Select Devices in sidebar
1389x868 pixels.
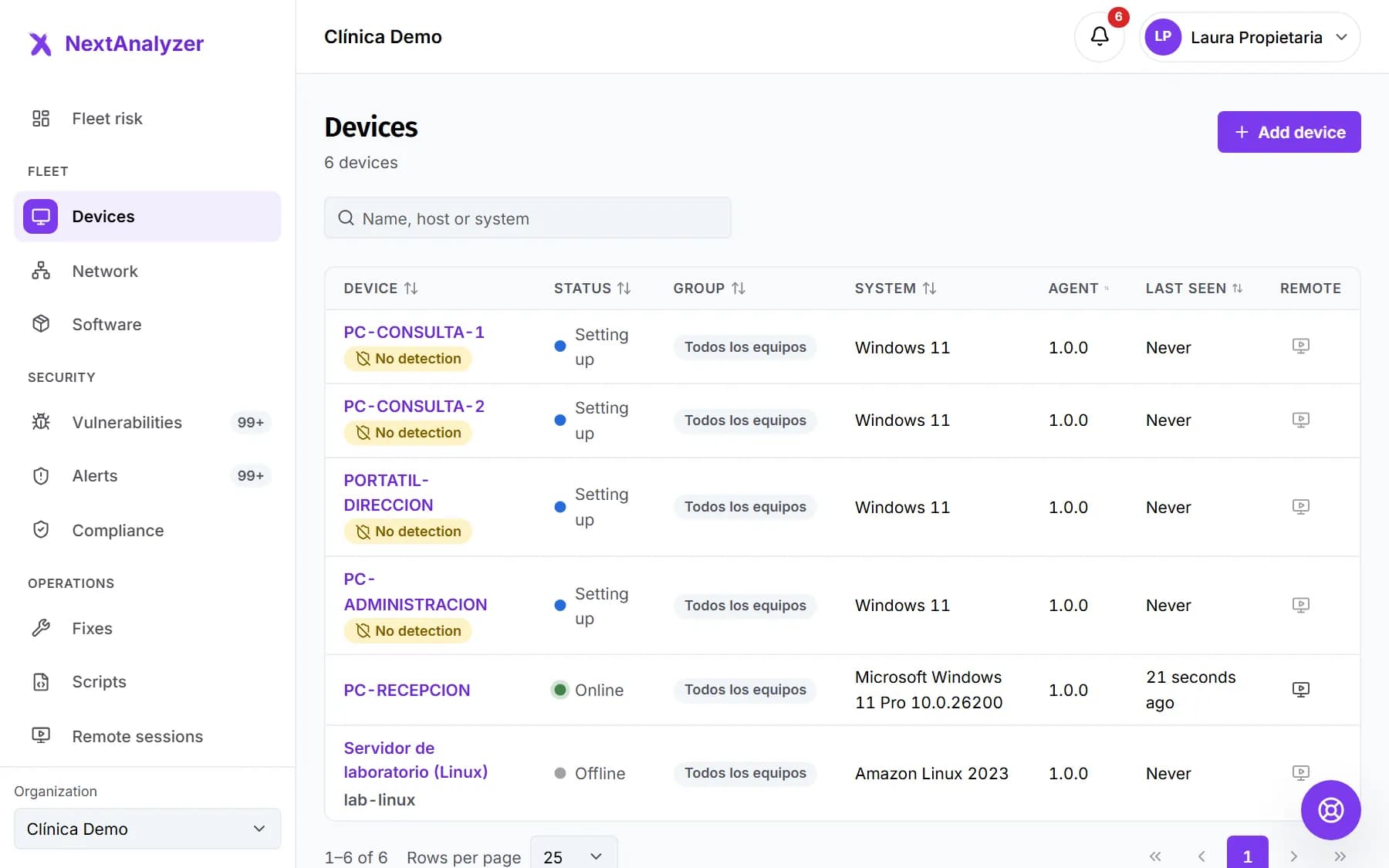click(x=147, y=216)
